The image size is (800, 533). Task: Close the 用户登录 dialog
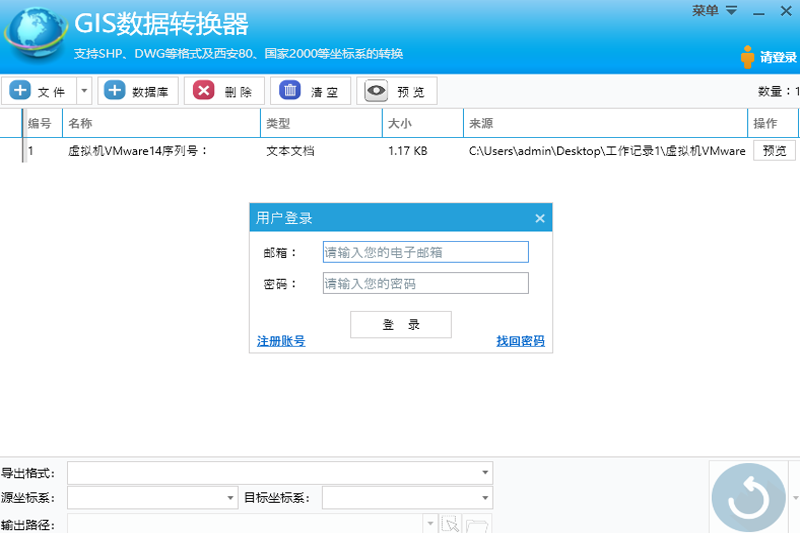coord(540,218)
